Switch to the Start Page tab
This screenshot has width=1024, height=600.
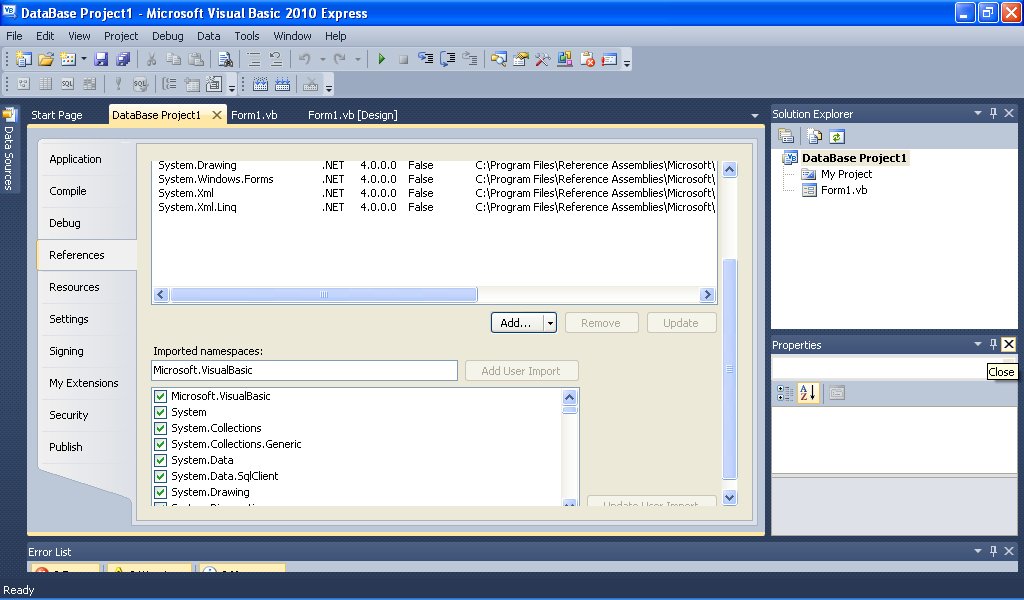pos(57,115)
